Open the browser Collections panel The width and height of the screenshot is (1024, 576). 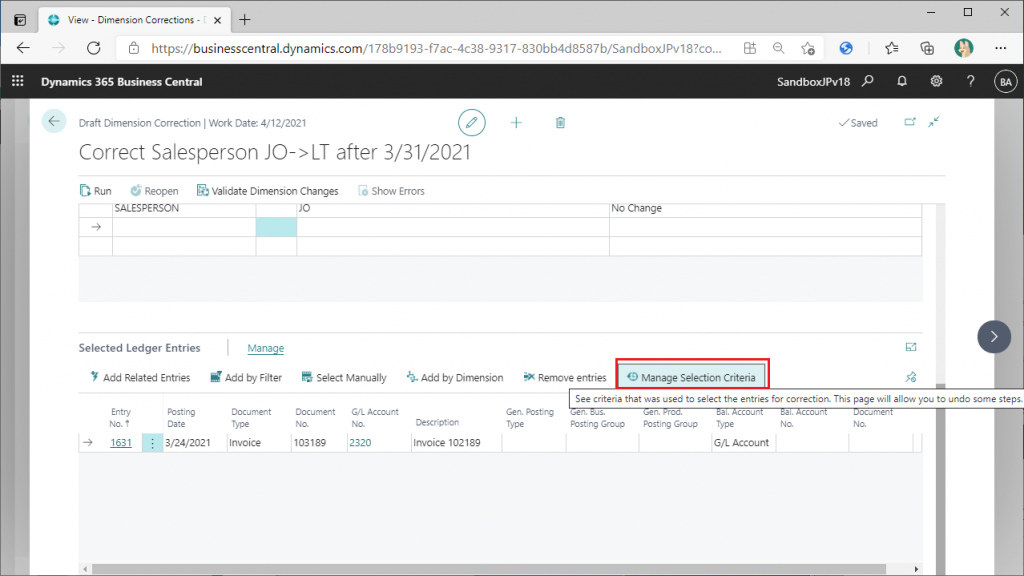pyautogui.click(x=927, y=48)
